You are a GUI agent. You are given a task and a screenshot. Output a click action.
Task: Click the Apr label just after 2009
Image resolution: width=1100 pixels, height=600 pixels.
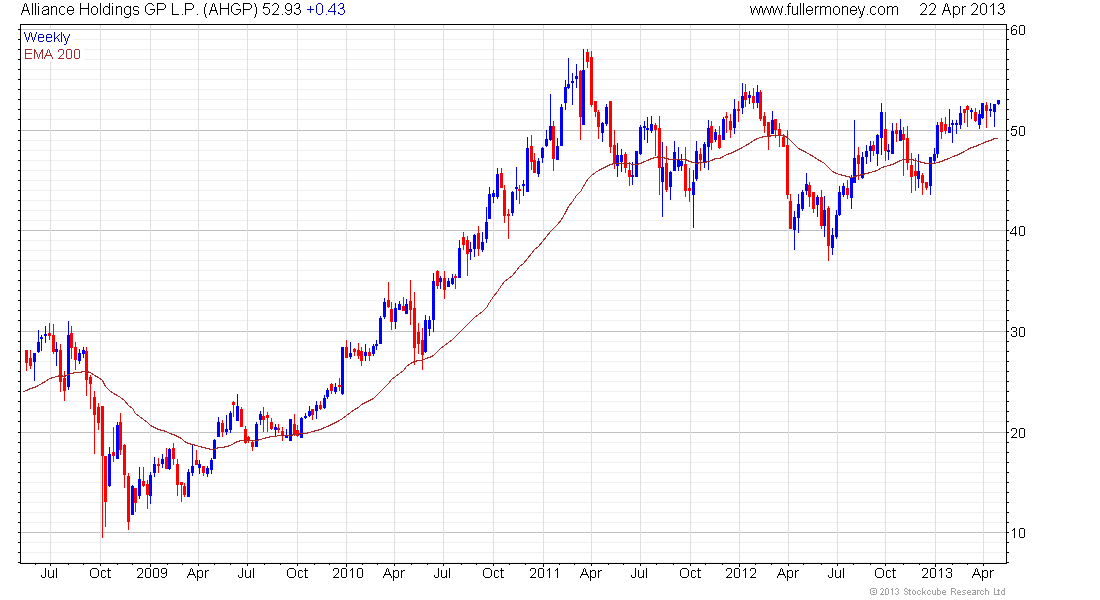[198, 573]
